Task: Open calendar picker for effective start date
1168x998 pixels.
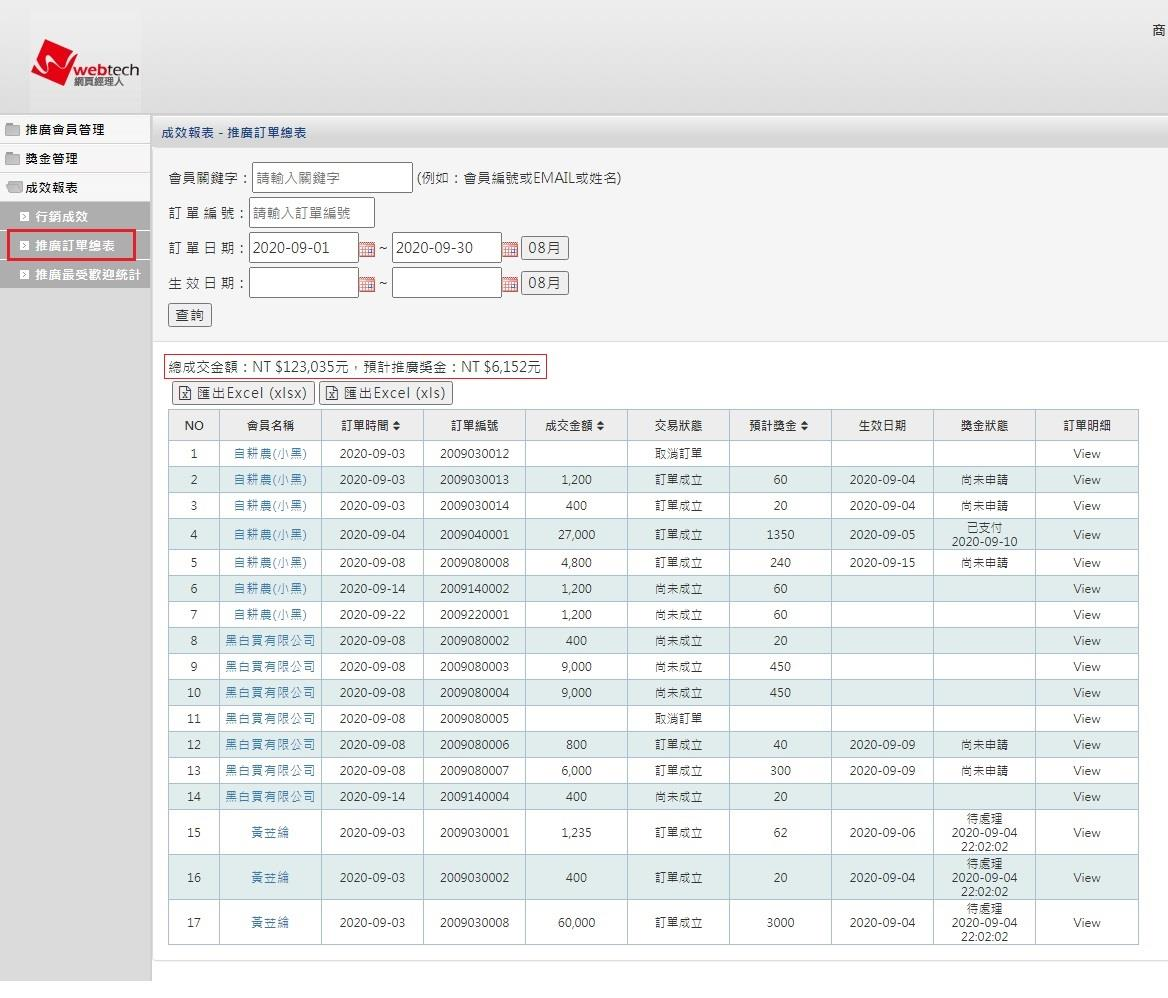Action: tap(367, 284)
